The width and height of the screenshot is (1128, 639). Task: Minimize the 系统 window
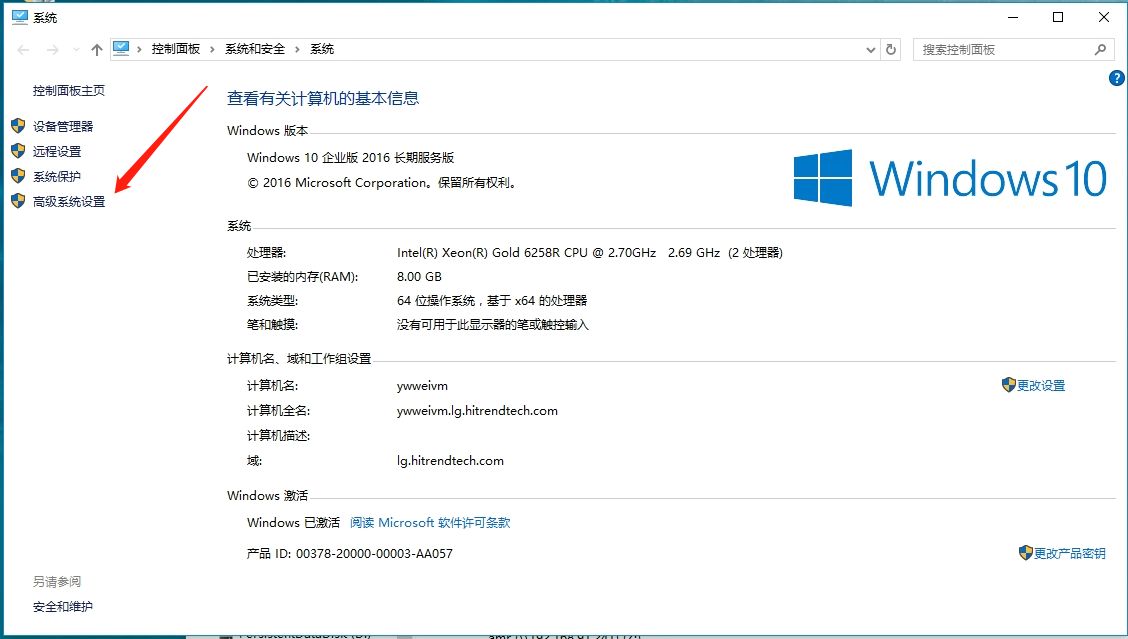click(x=1013, y=17)
